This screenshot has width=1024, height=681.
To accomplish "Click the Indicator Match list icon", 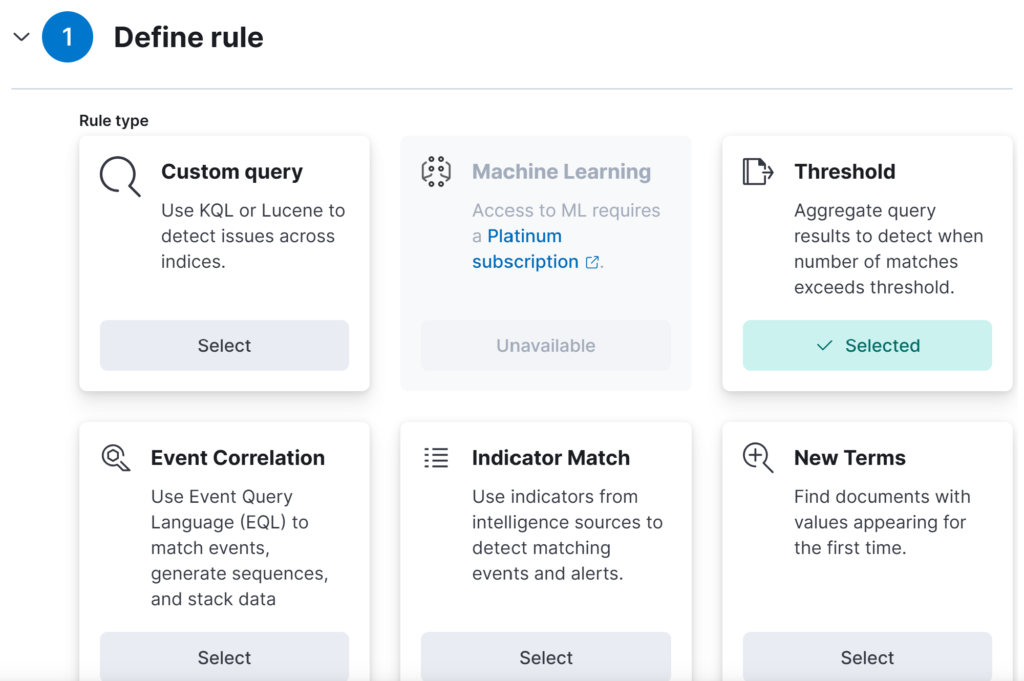I will [x=436, y=458].
